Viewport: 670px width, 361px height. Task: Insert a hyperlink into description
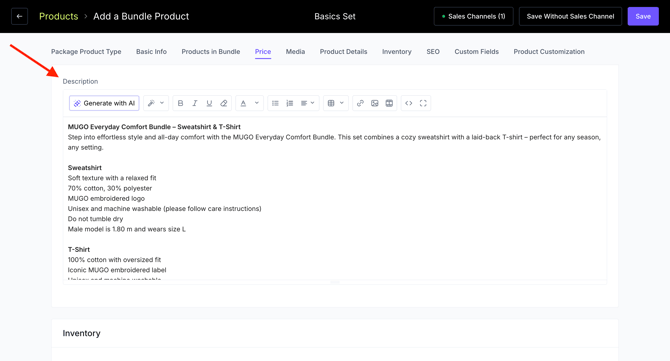click(360, 103)
